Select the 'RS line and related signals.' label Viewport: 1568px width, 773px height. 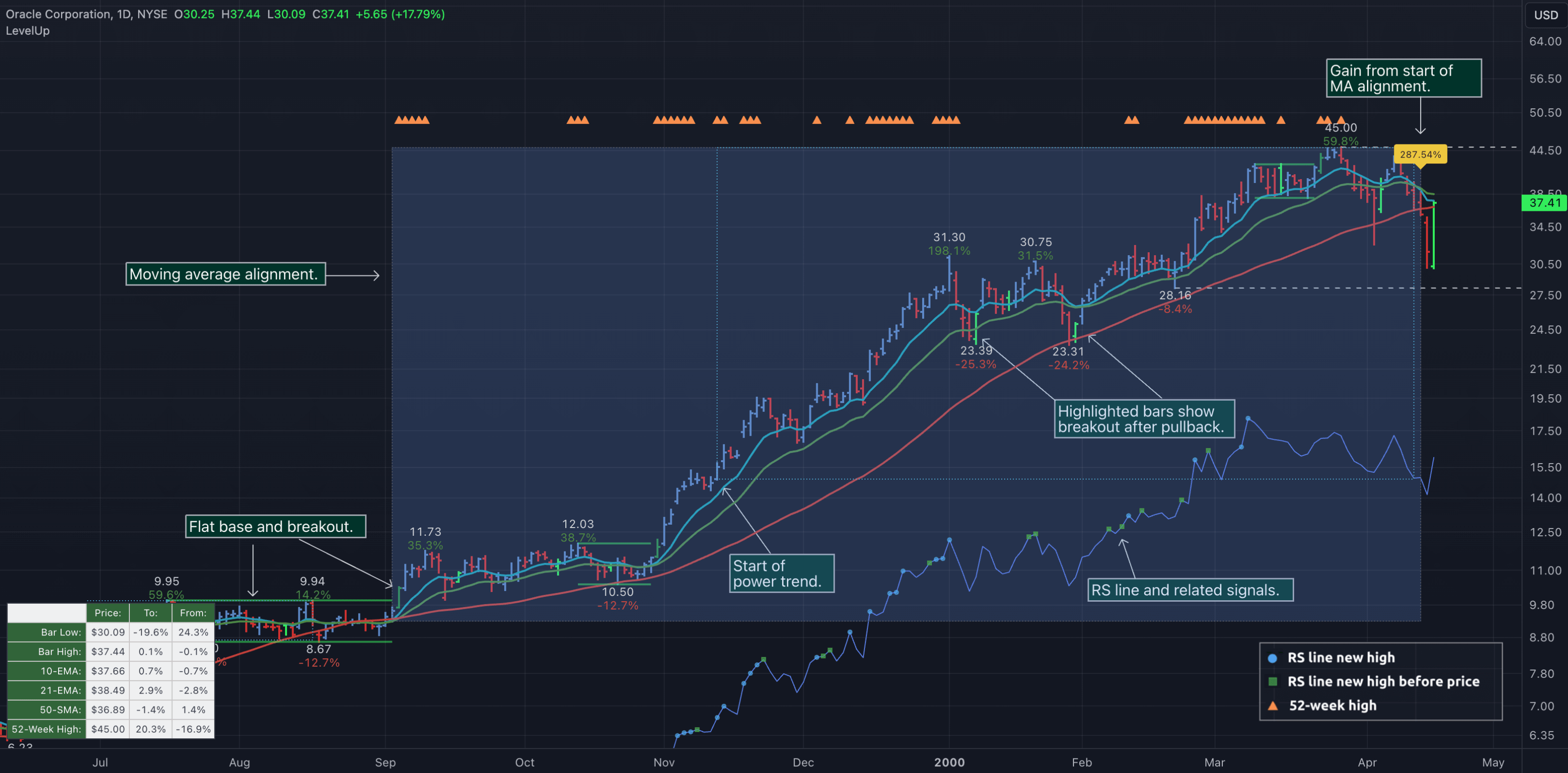tap(1190, 590)
